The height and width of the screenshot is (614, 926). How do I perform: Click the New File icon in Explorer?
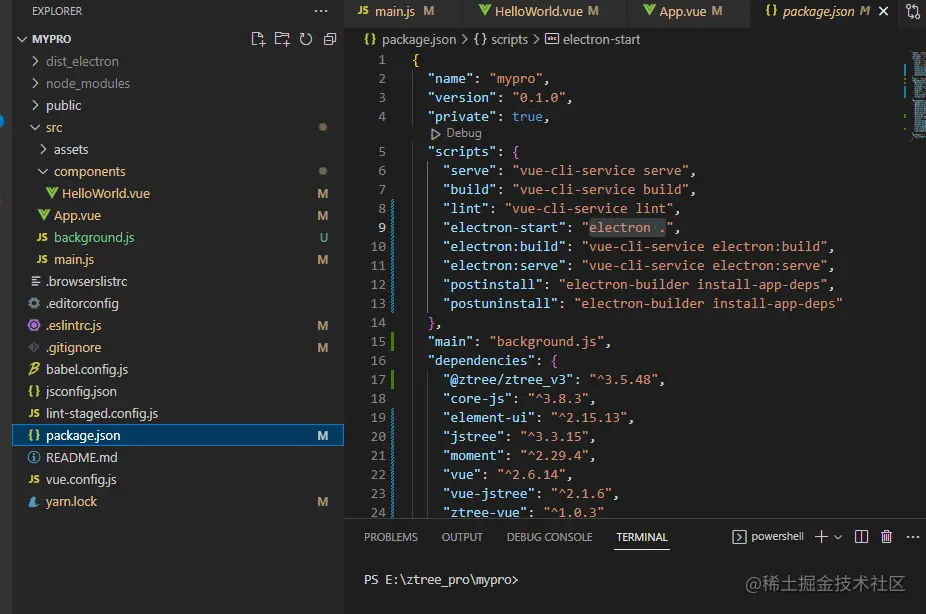point(258,39)
